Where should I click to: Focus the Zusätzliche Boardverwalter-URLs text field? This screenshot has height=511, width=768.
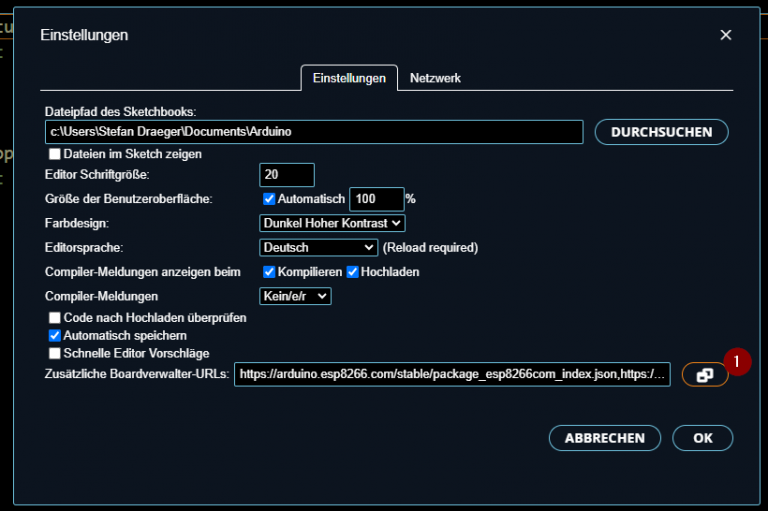(x=452, y=375)
